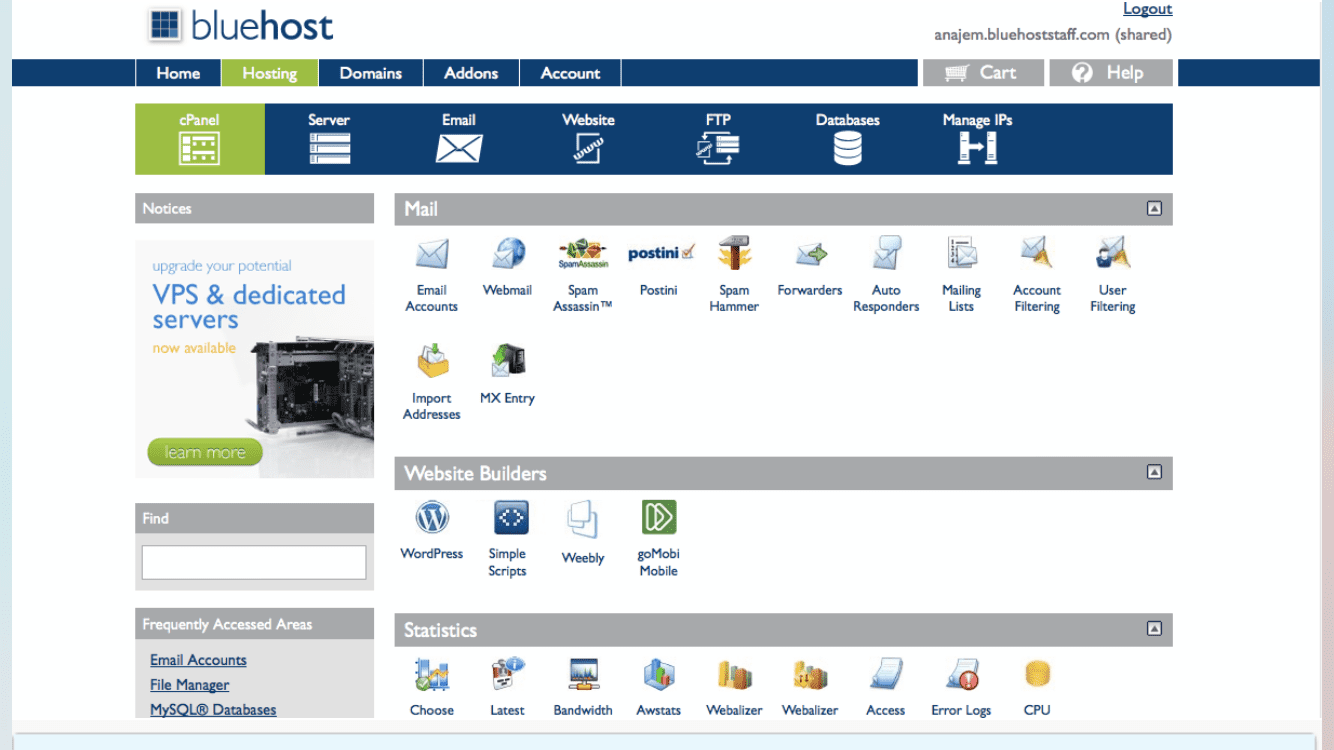Image resolution: width=1334 pixels, height=750 pixels.
Task: Open the shopping Cart
Action: tap(983, 73)
